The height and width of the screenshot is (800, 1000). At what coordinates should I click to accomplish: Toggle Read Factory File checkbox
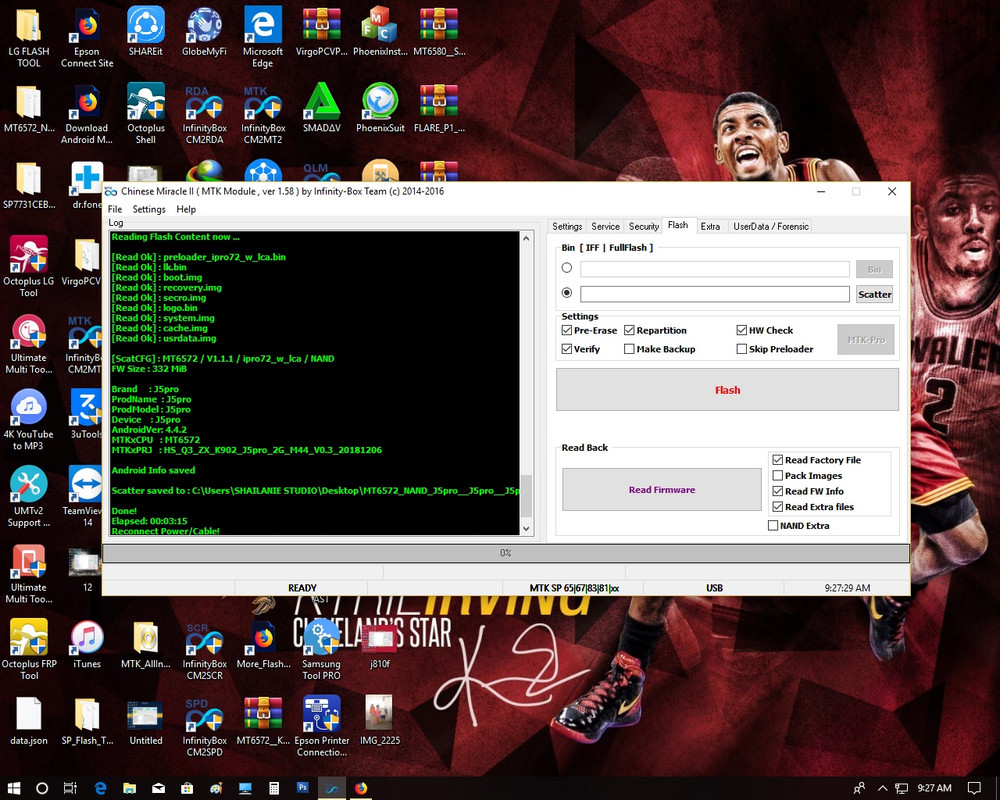[x=777, y=459]
